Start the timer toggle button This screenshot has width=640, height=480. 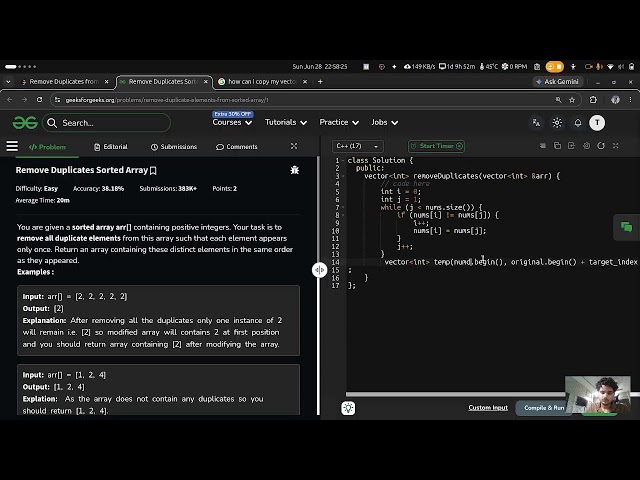436,146
